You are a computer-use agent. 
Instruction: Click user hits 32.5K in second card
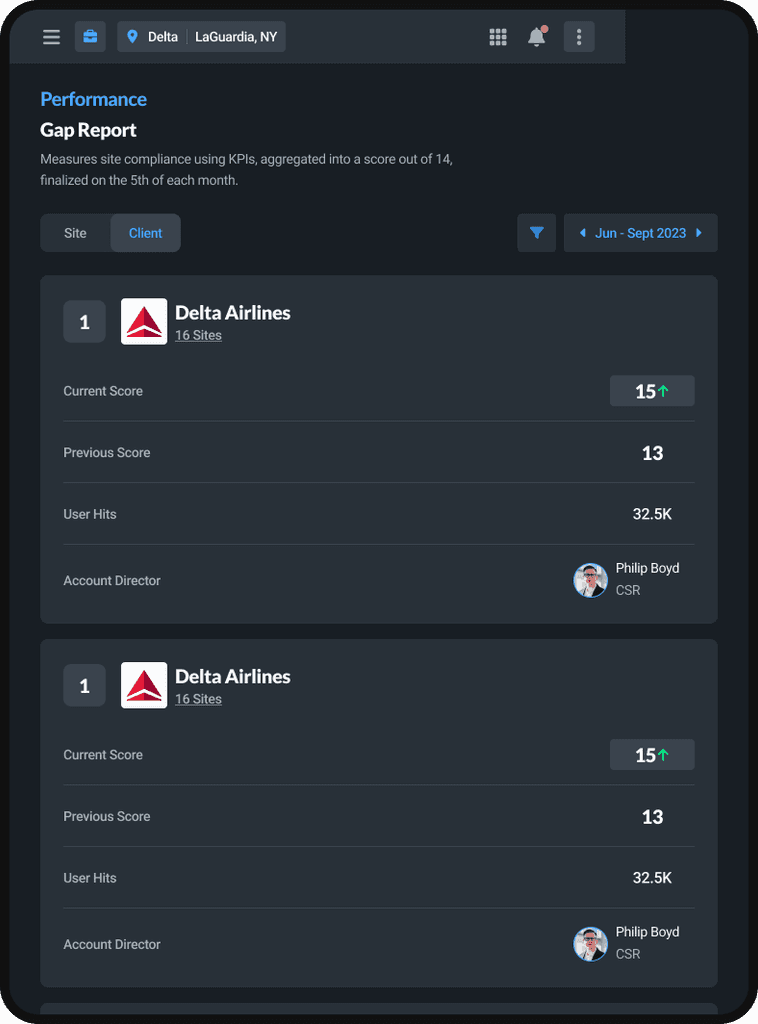pos(652,878)
